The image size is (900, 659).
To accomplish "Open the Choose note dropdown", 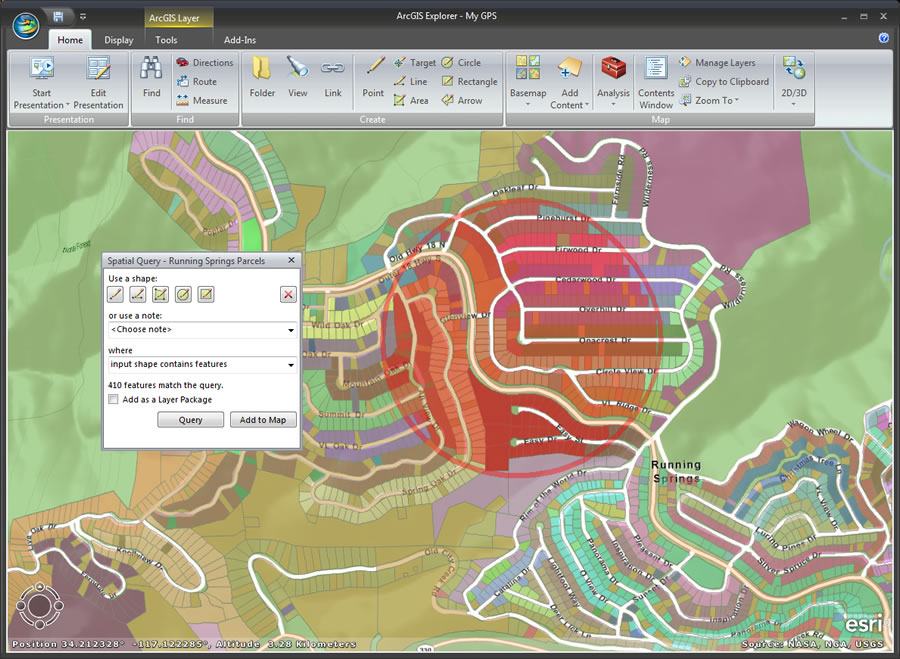I will click(202, 330).
